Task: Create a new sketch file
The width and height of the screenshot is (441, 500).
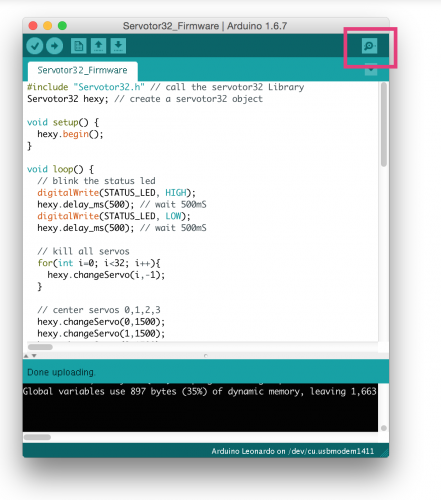Action: pos(79,46)
